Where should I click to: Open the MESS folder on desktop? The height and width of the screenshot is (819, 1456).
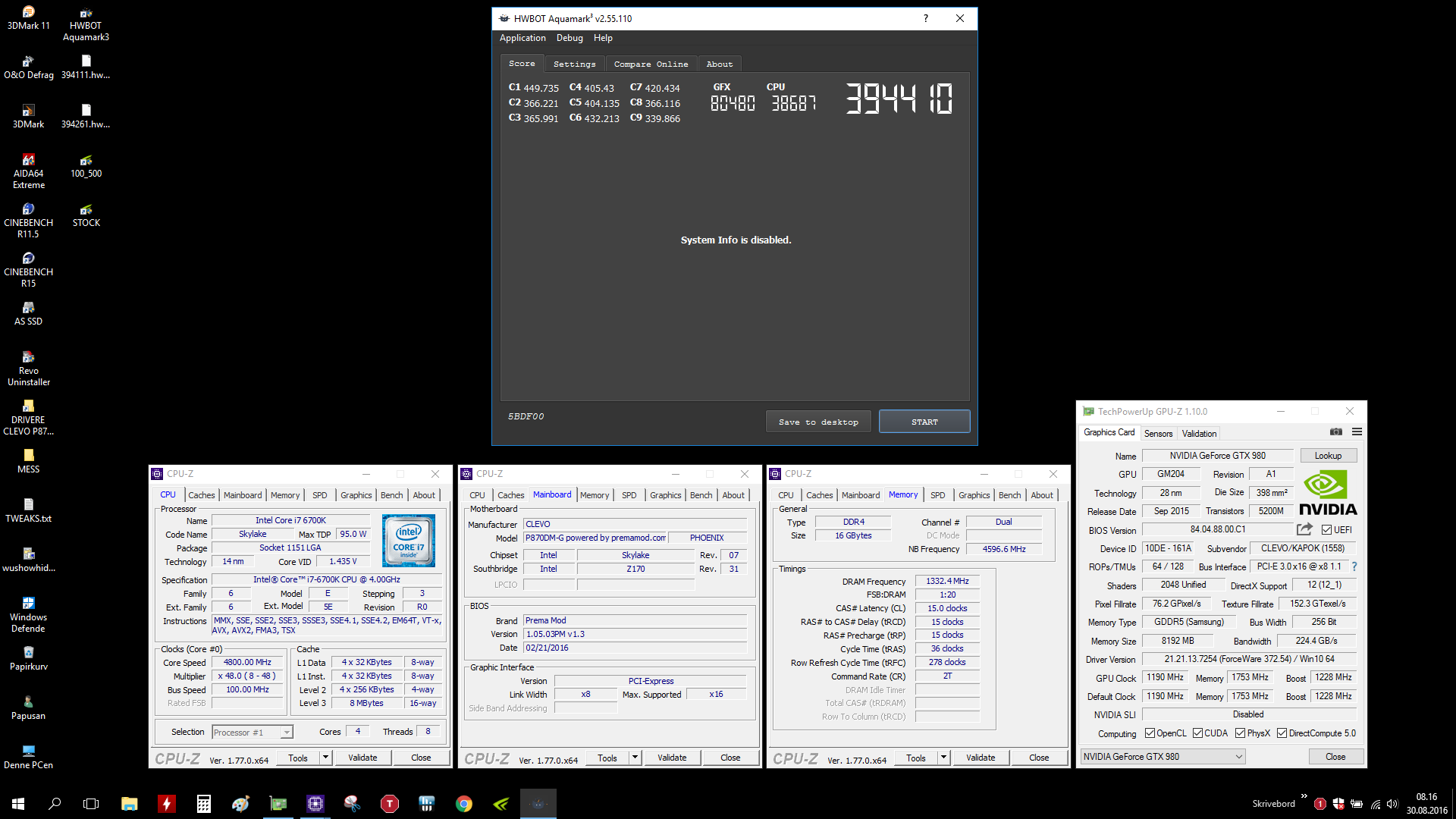[x=28, y=461]
